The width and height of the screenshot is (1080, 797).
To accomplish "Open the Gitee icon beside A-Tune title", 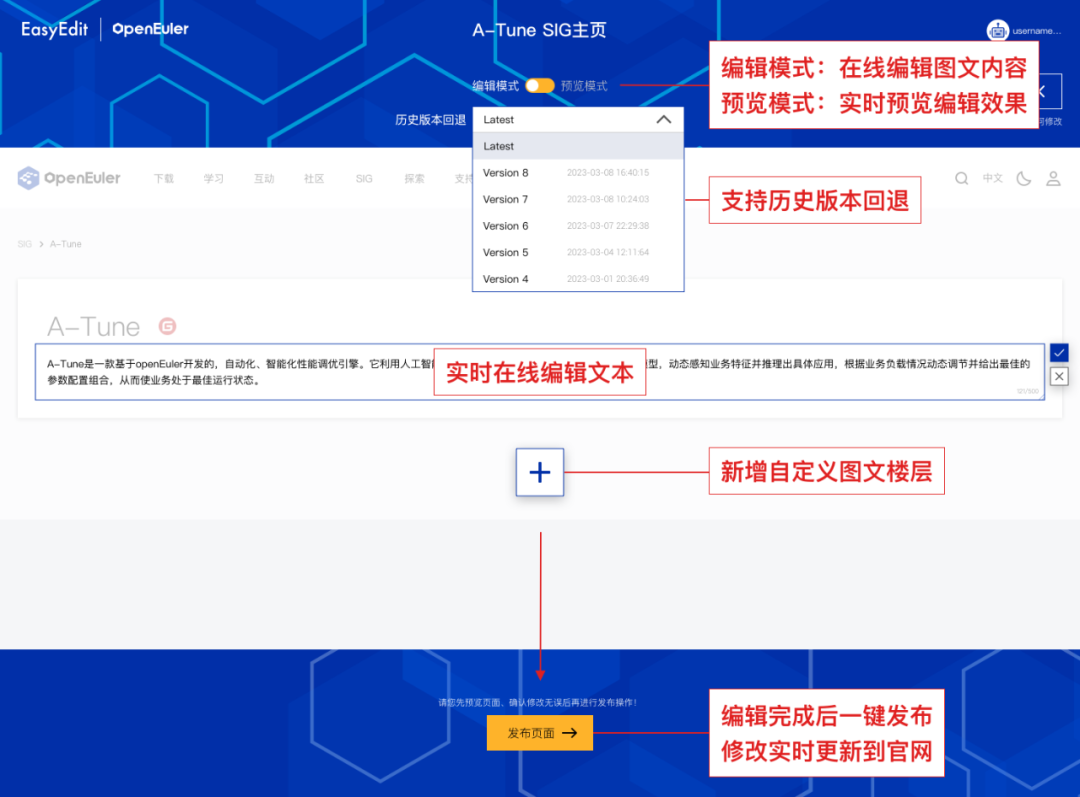I will pyautogui.click(x=167, y=326).
